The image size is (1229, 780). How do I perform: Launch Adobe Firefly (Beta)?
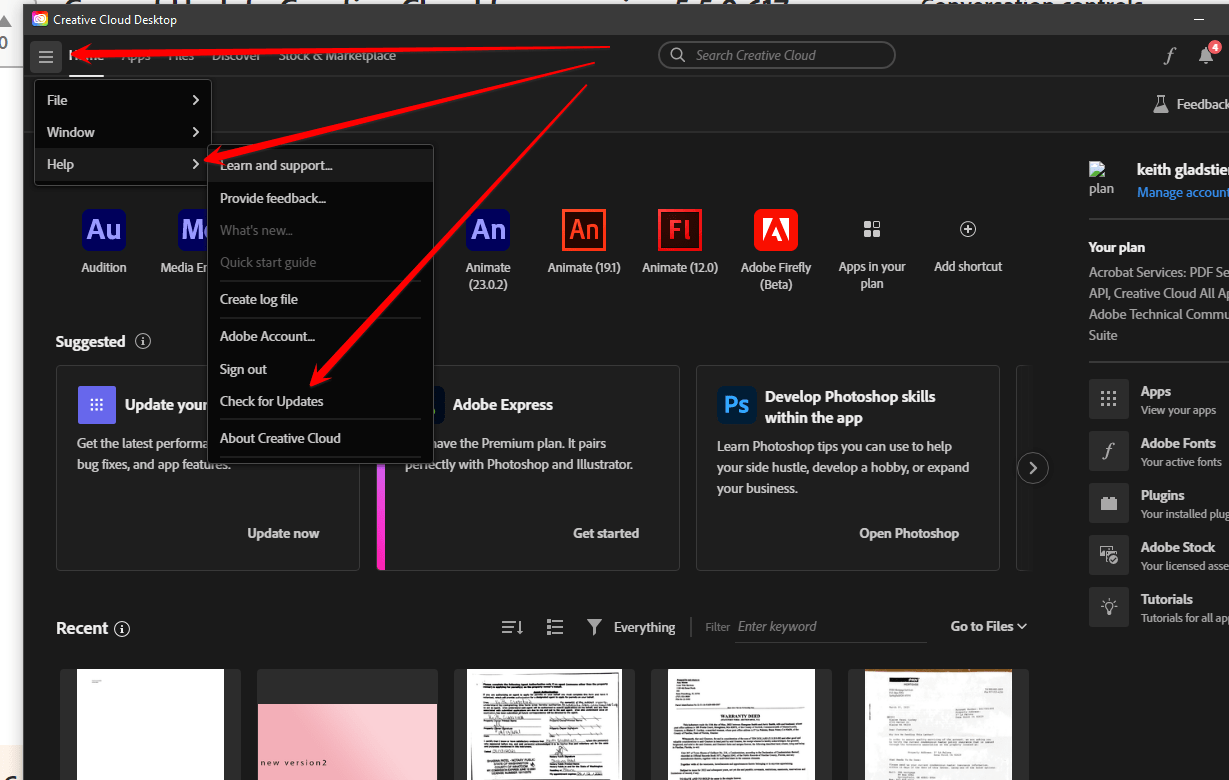(x=775, y=230)
